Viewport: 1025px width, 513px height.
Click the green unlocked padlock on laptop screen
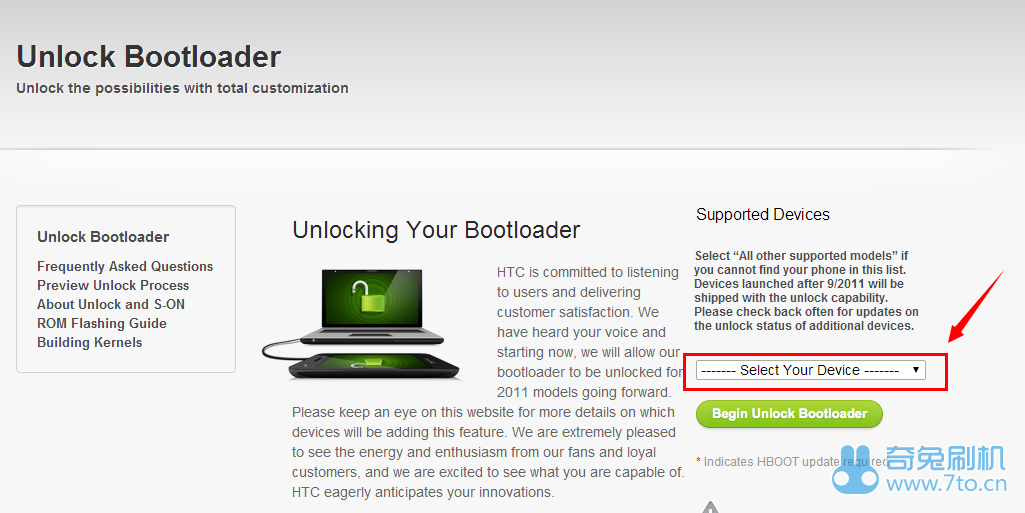pyautogui.click(x=361, y=295)
